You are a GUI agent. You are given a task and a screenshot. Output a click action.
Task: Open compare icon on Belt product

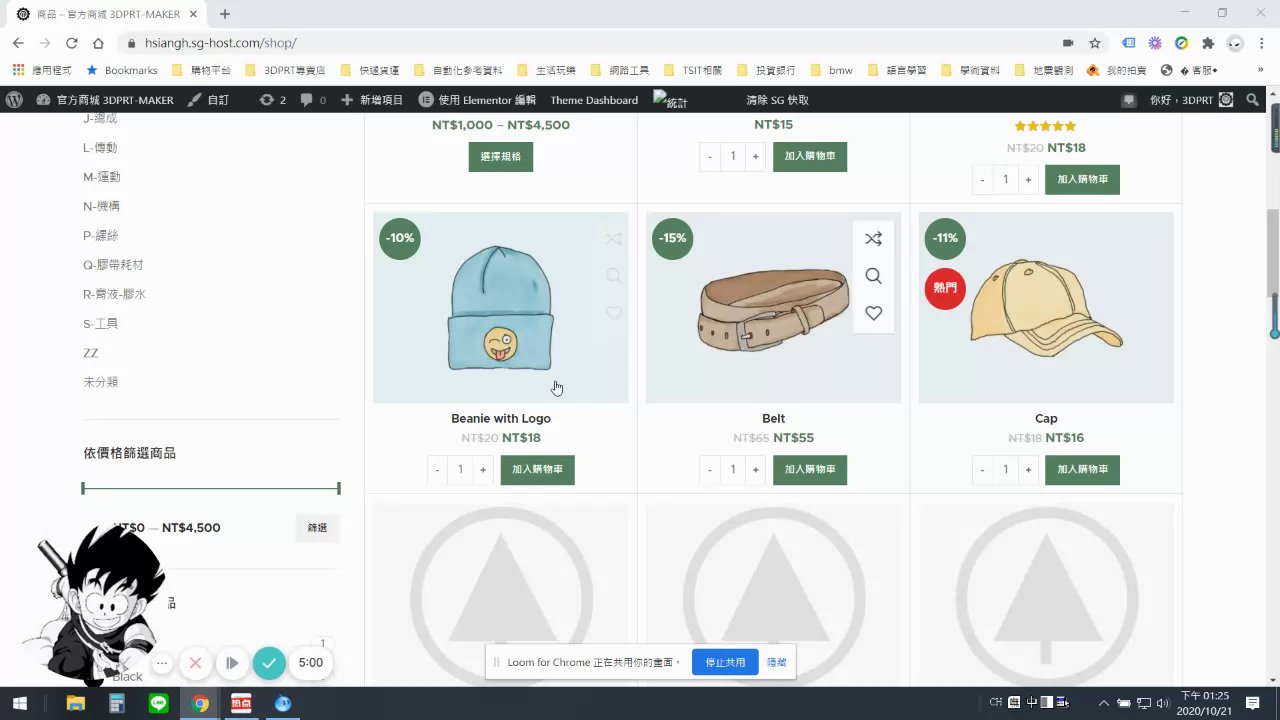click(x=873, y=239)
